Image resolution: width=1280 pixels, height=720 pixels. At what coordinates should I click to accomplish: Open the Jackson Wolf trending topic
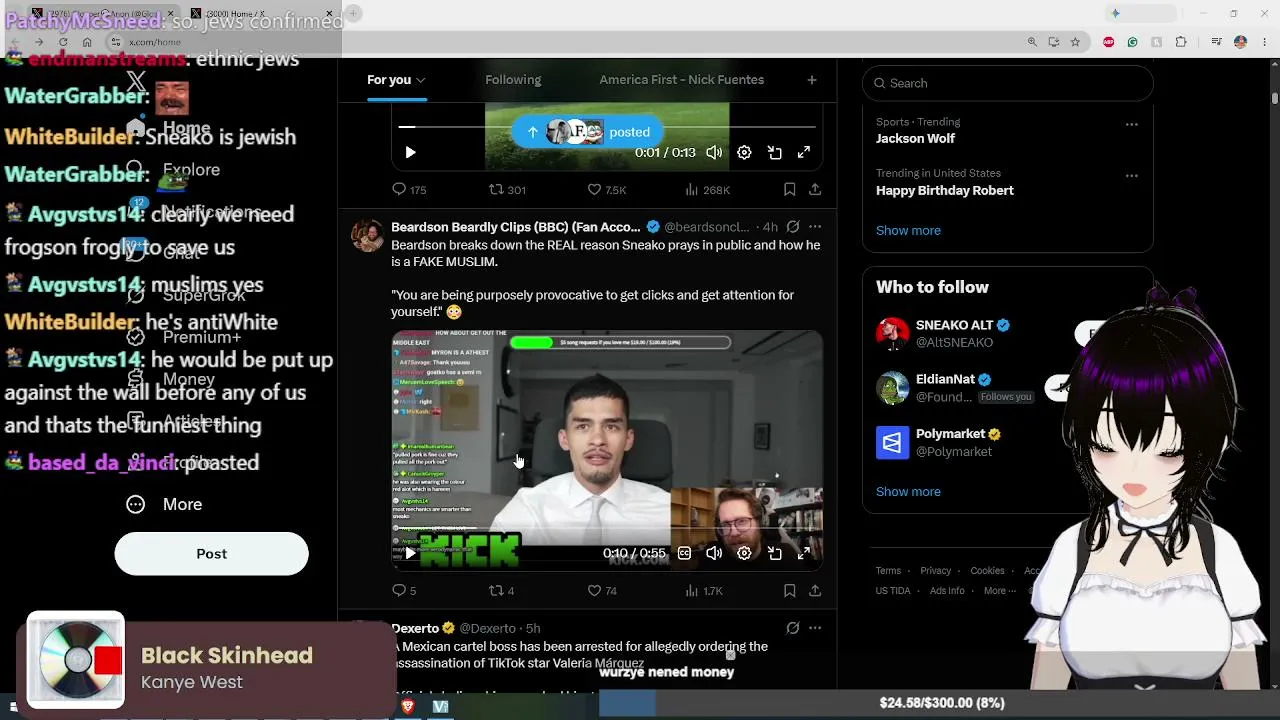tap(916, 139)
